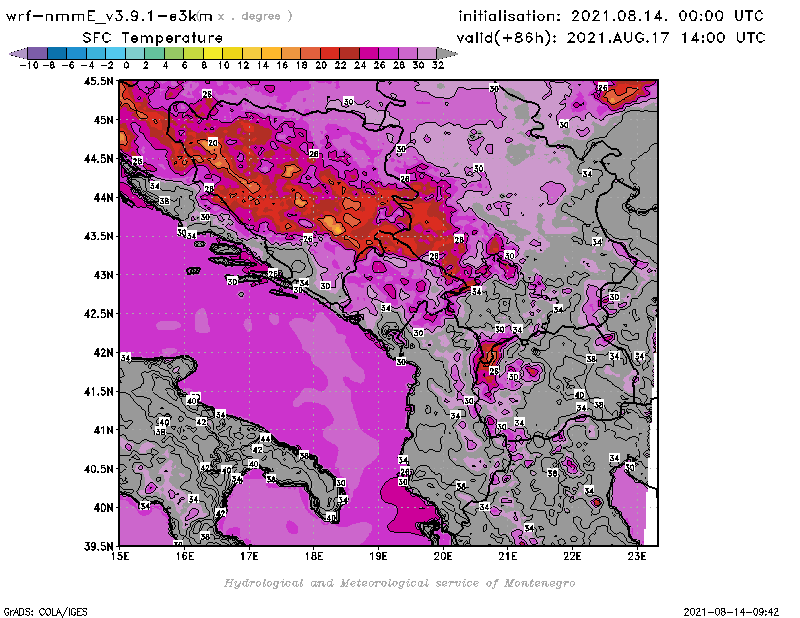Click the '40.5N' latitude axis label
The image size is (800, 618).
coord(99,468)
